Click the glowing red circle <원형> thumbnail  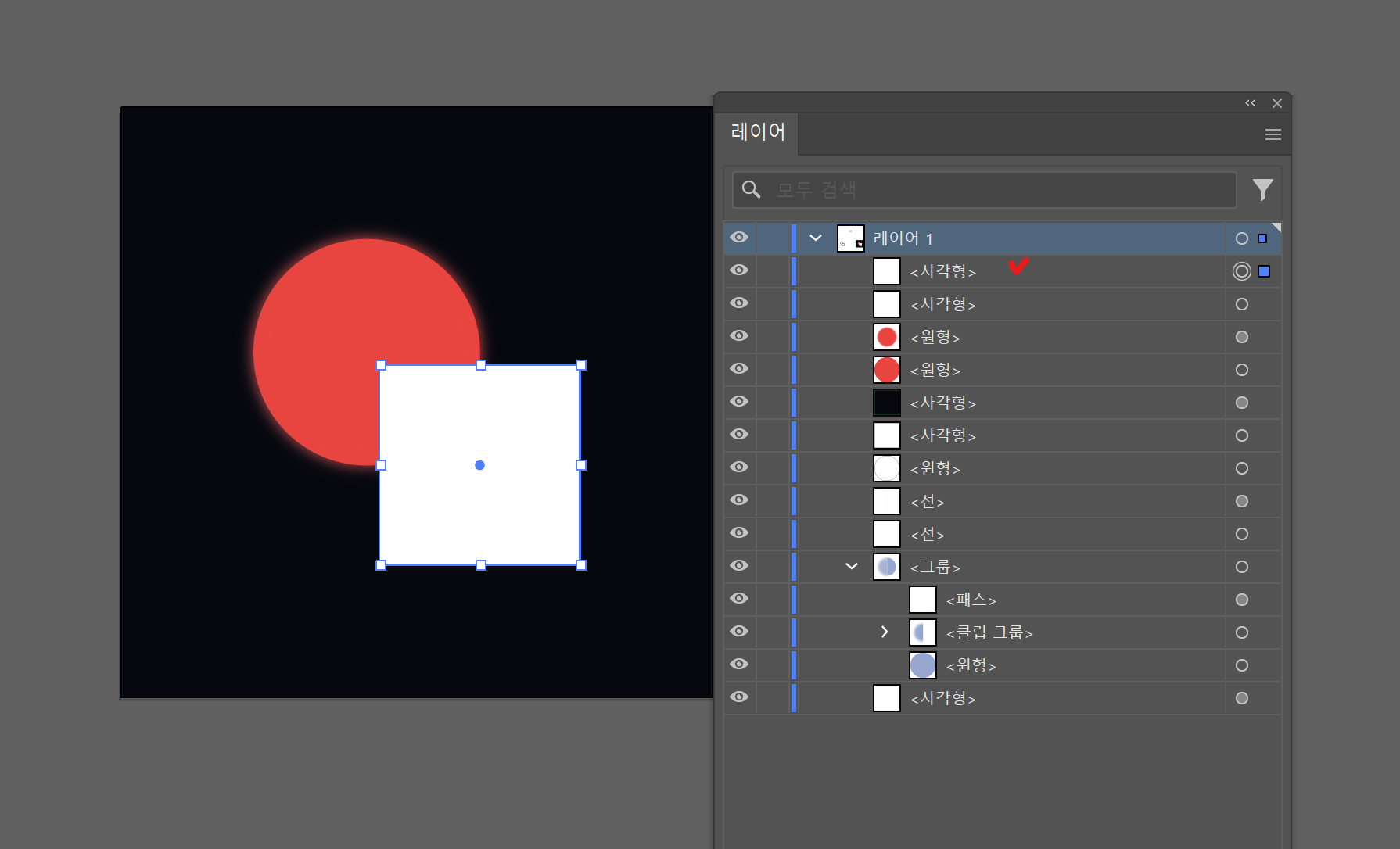pyautogui.click(x=887, y=337)
